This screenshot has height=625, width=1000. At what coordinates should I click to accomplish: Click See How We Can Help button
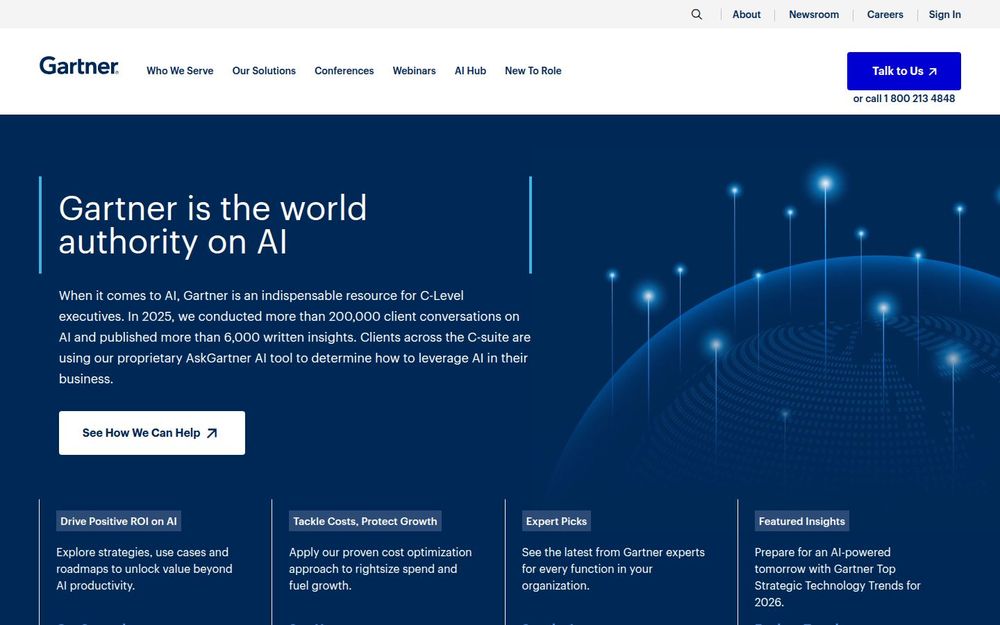pyautogui.click(x=152, y=433)
